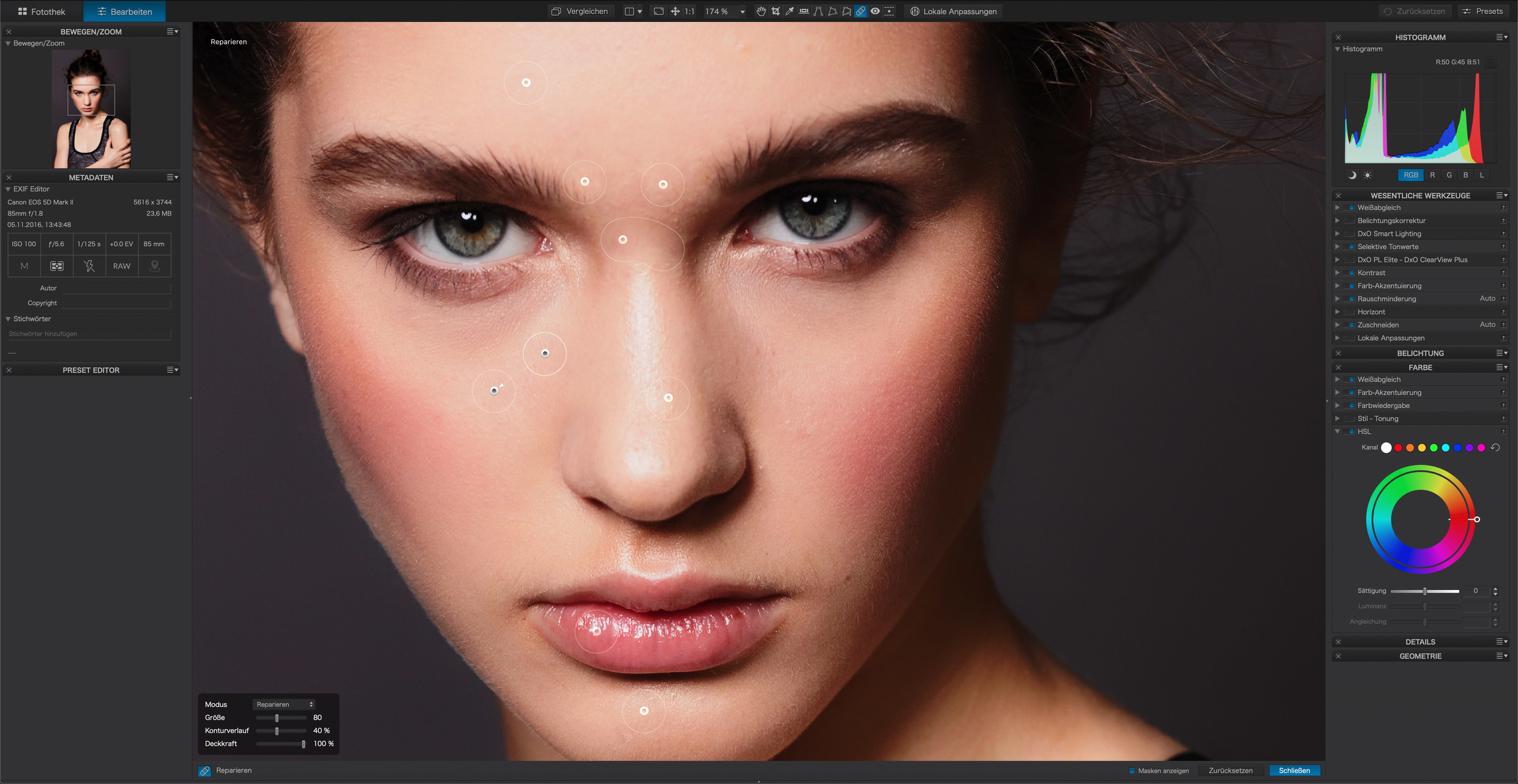The width and height of the screenshot is (1518, 784).
Task: Select the hand pan tool
Action: click(761, 11)
